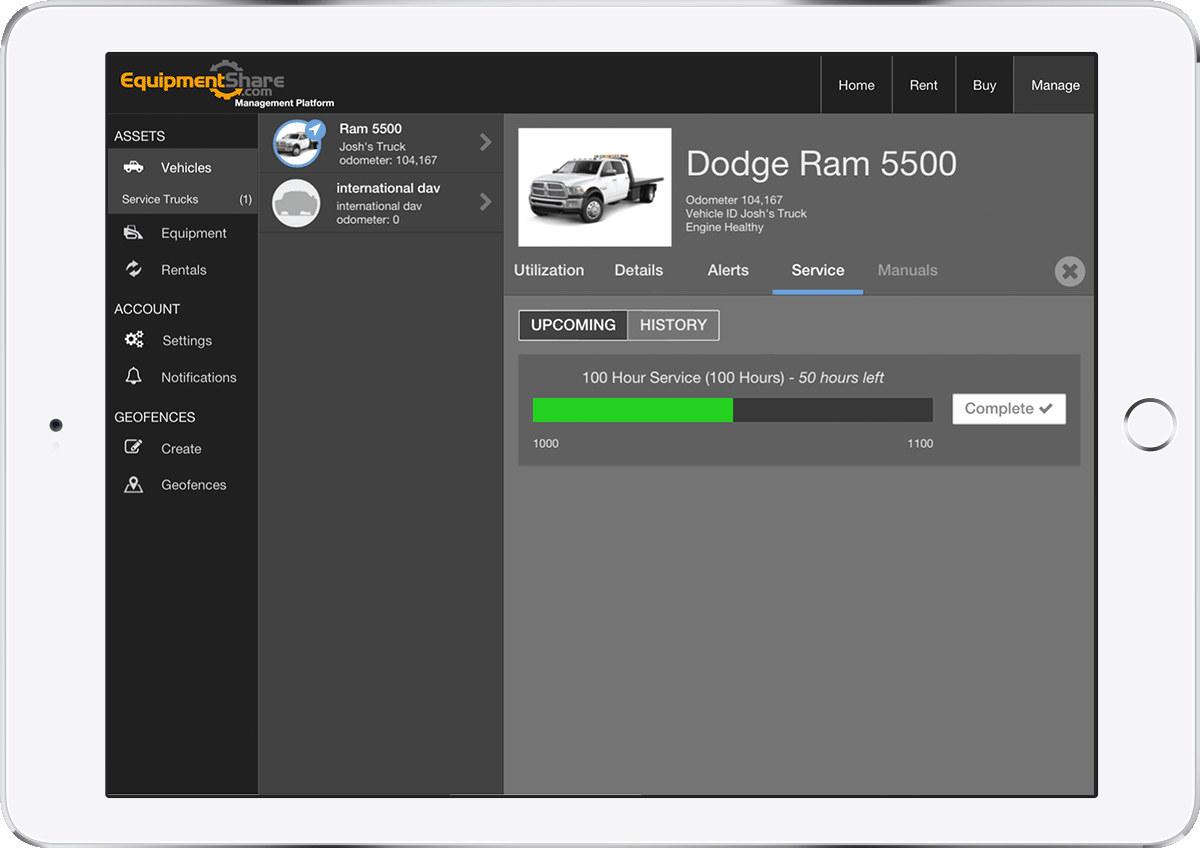The height and width of the screenshot is (848, 1200).
Task: Click the Equipment excavator icon
Action: 133,233
